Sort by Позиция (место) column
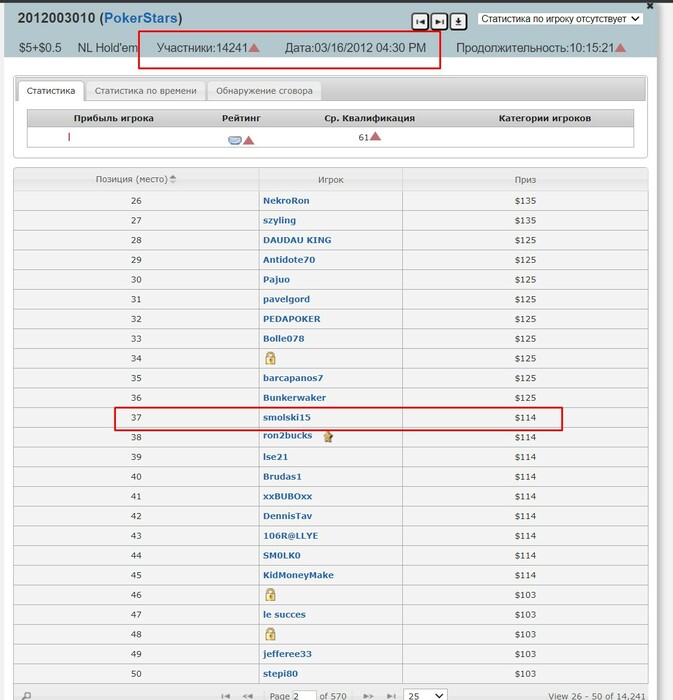Image resolution: width=673 pixels, height=700 pixels. [136, 179]
